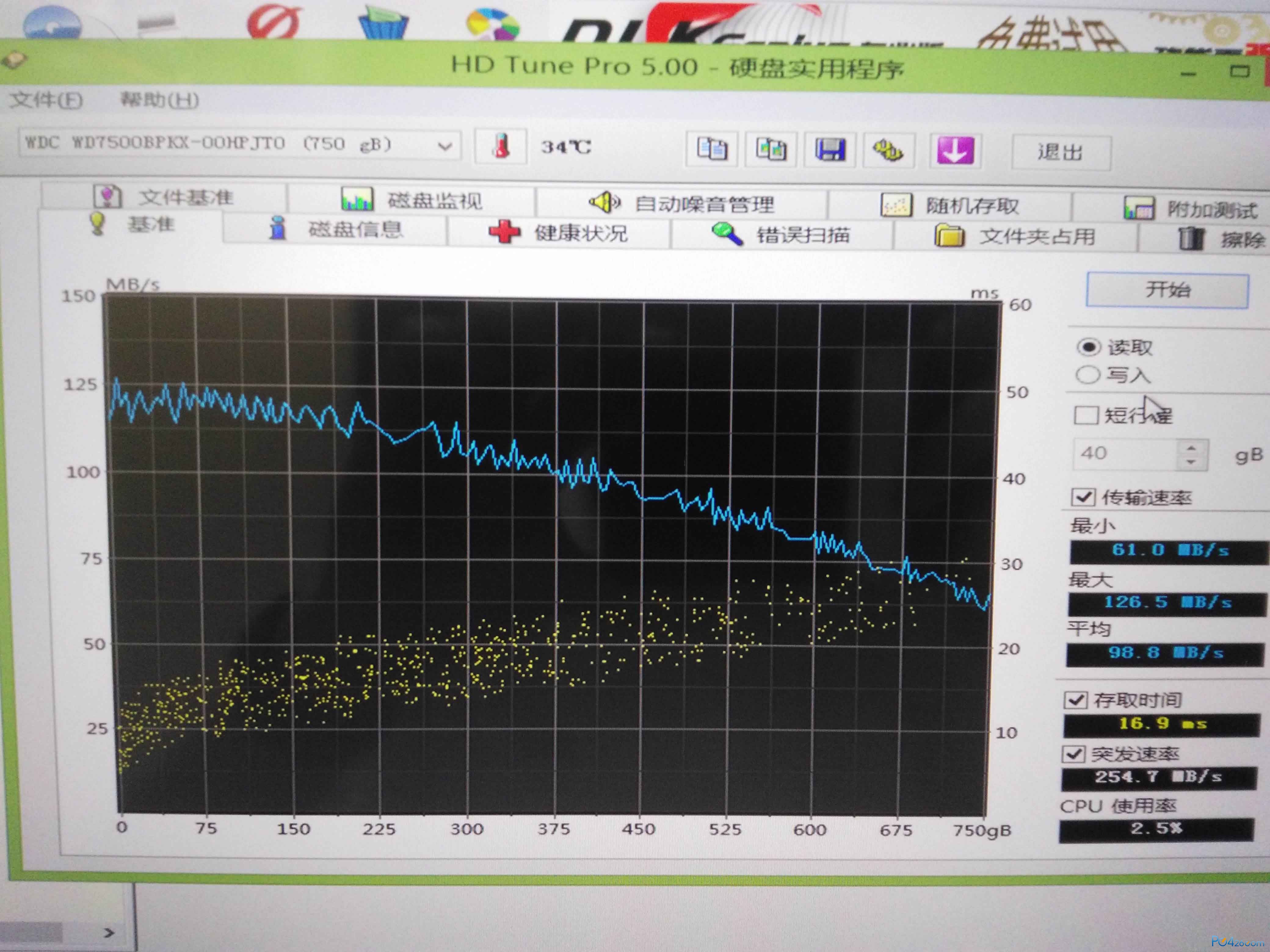Click the thermometer temperature icon
Screen dimensions: 1270x952
click(x=501, y=146)
